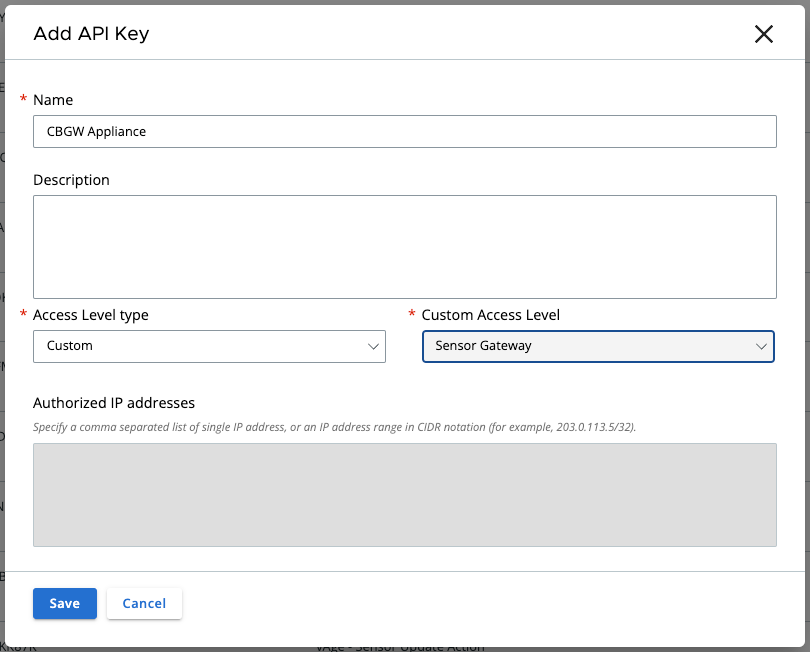This screenshot has height=652, width=810.
Task: Click the Description field label
Action: pyautogui.click(x=71, y=180)
